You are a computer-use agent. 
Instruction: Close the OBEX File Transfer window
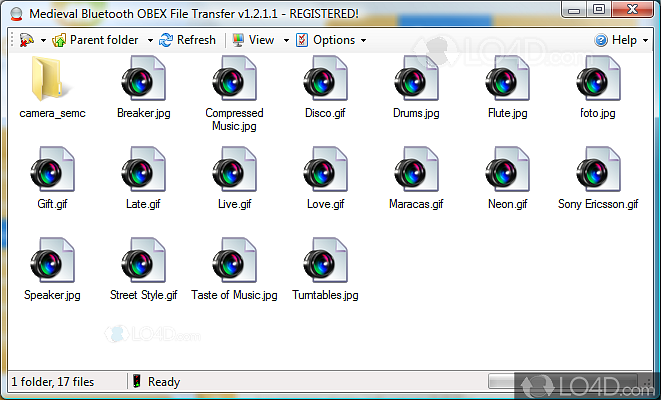pyautogui.click(x=632, y=10)
